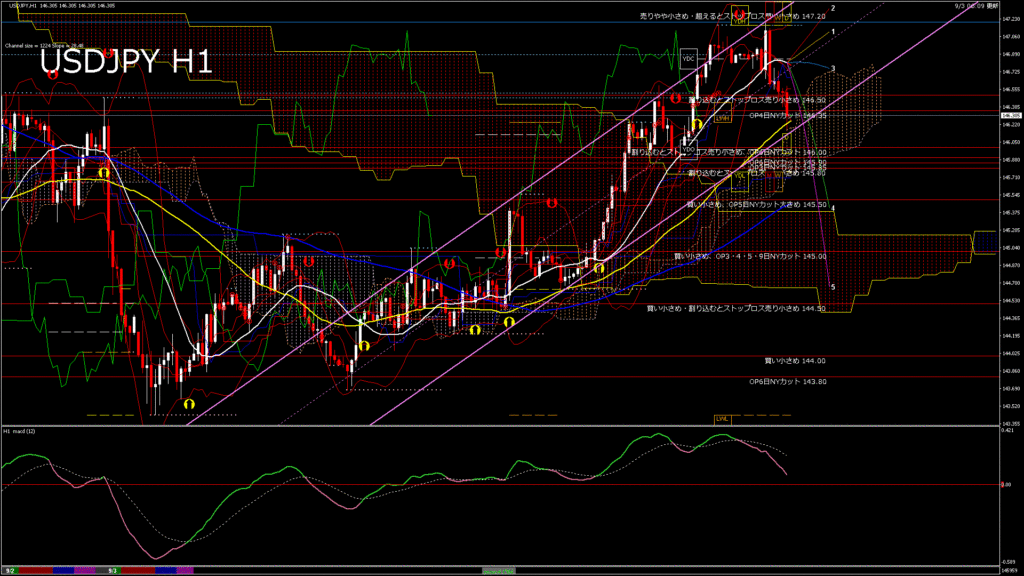Click the H1 macd (12) indicator label
The width and height of the screenshot is (1024, 576).
[x=20, y=431]
